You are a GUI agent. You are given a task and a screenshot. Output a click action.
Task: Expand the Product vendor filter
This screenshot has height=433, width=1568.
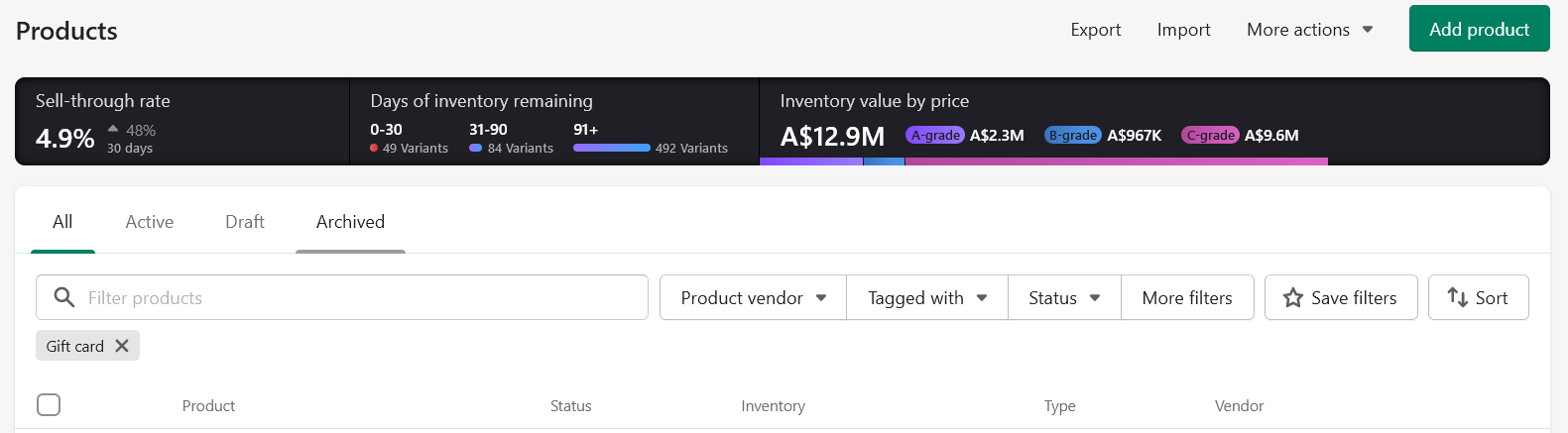(754, 297)
